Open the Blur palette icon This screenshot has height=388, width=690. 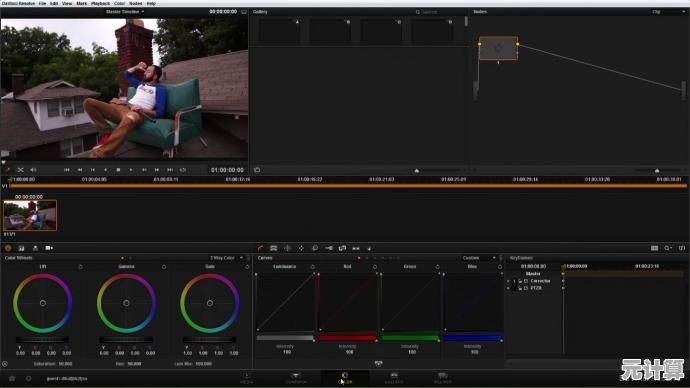click(315, 248)
